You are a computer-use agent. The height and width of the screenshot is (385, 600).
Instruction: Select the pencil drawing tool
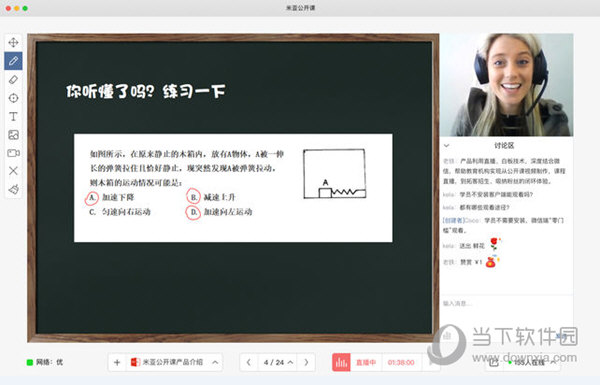coord(13,61)
